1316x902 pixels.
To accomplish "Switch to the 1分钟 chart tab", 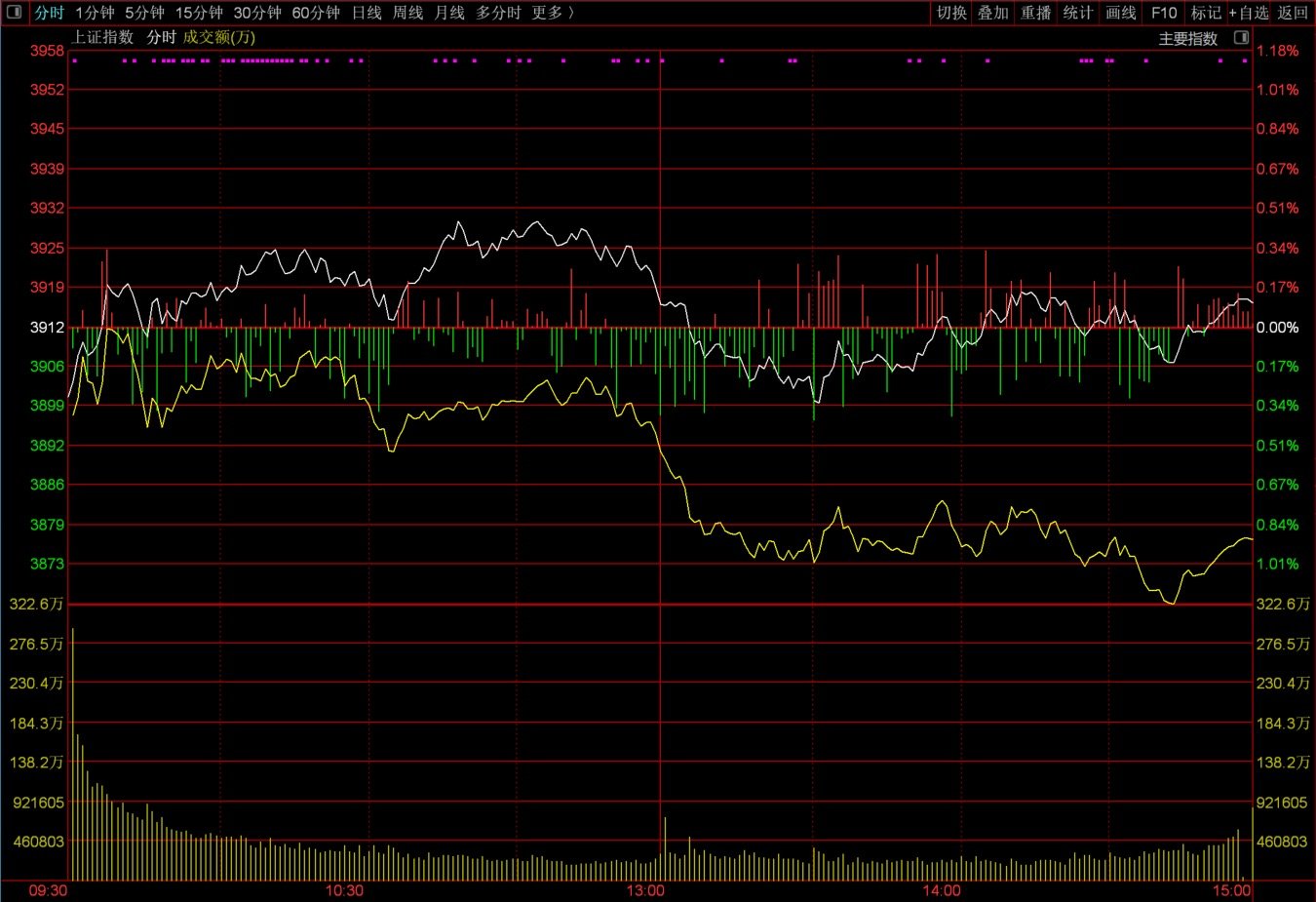I will click(x=95, y=13).
